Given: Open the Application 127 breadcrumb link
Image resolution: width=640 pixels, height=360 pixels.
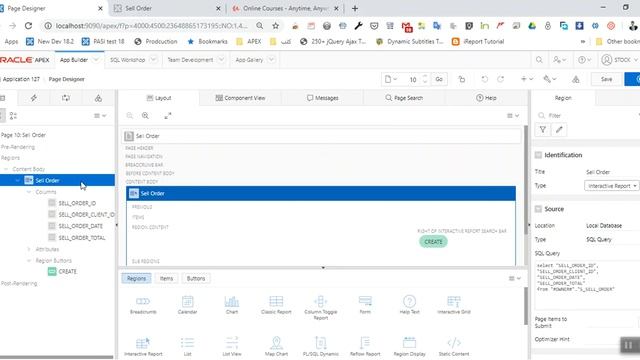Looking at the screenshot, I should [21, 79].
